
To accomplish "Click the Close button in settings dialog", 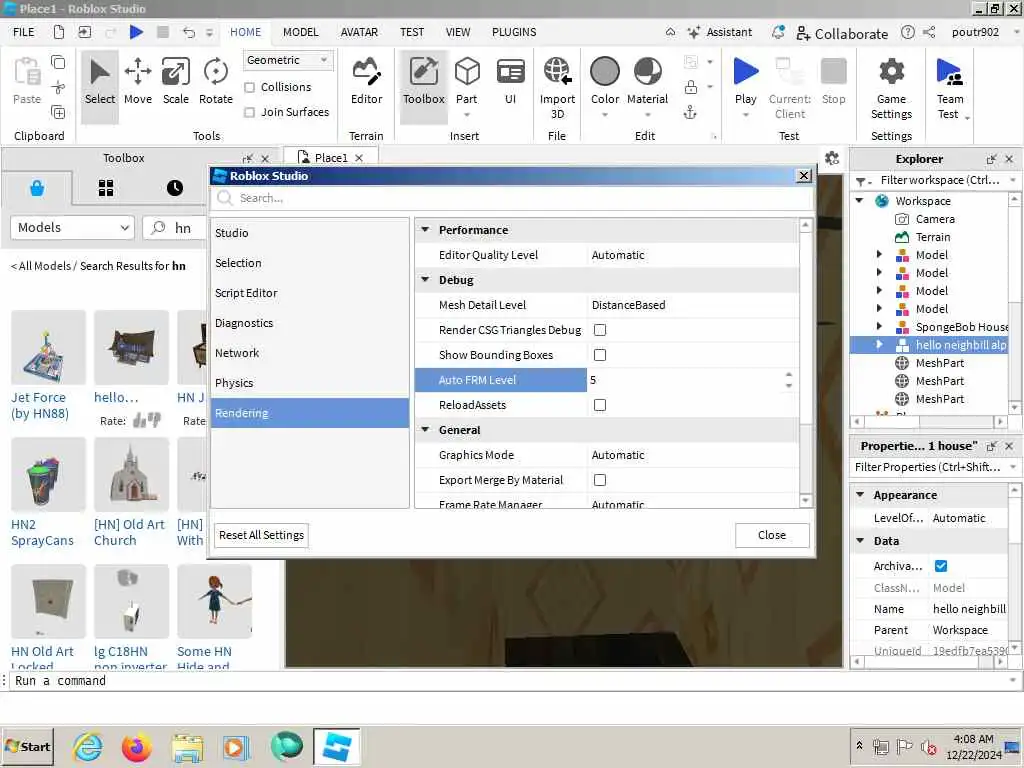I will coord(772,535).
